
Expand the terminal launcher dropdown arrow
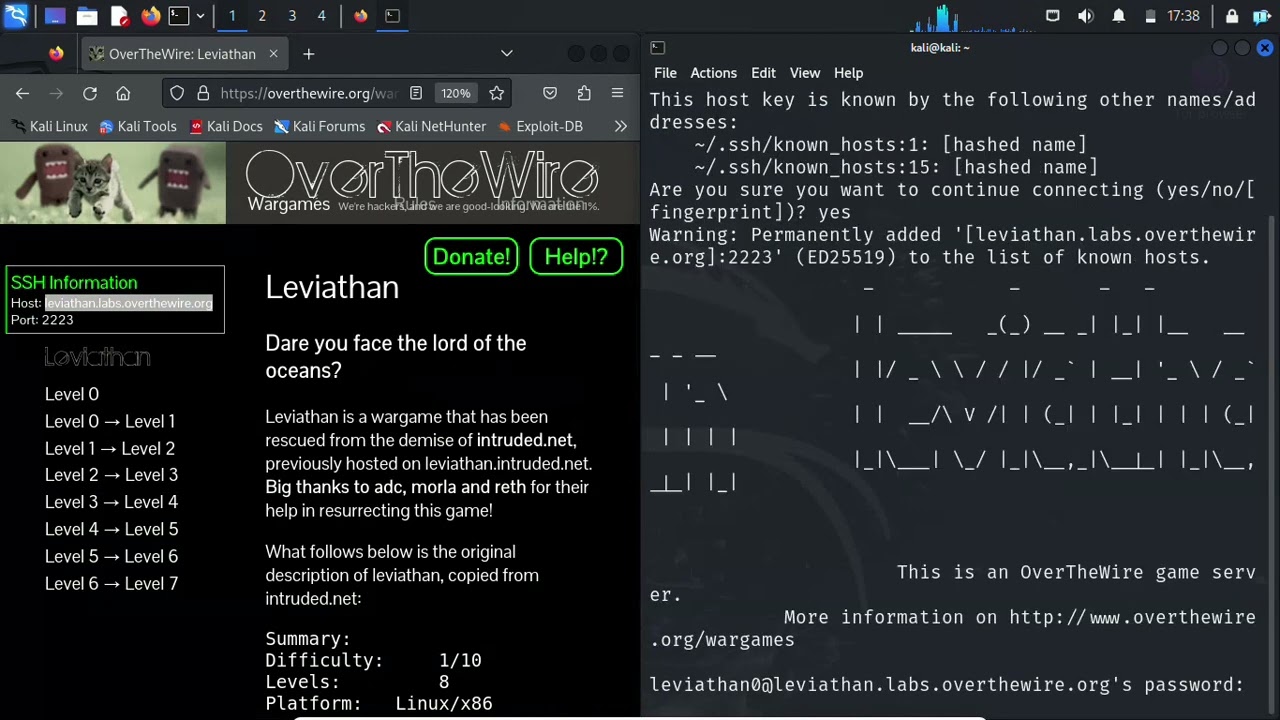point(200,16)
